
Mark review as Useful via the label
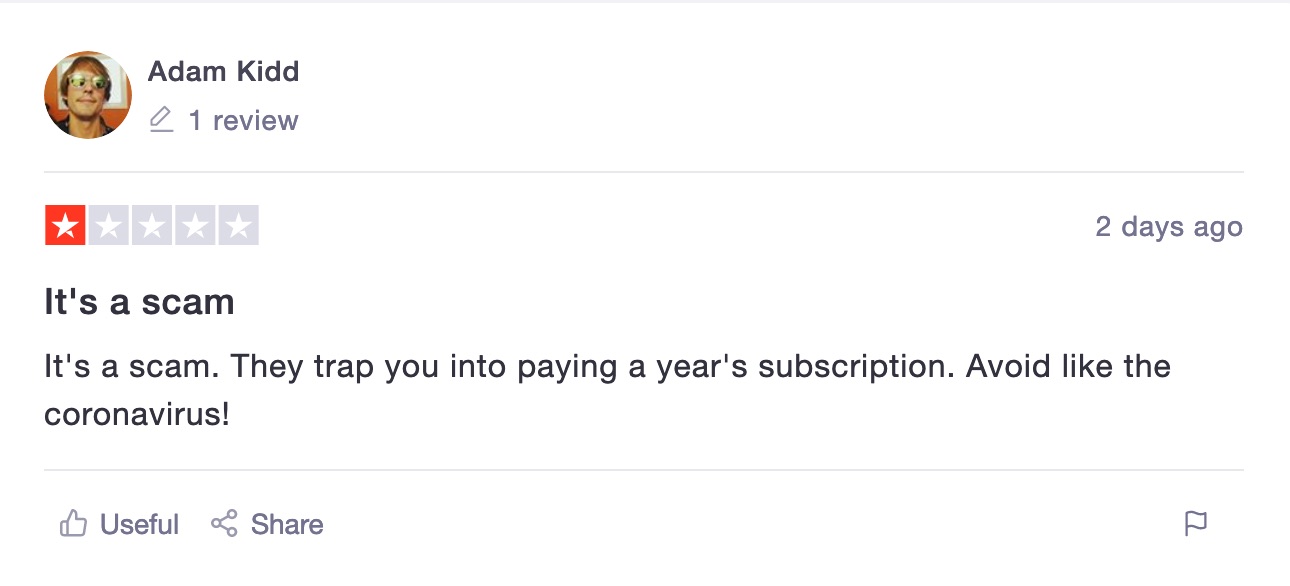[139, 524]
